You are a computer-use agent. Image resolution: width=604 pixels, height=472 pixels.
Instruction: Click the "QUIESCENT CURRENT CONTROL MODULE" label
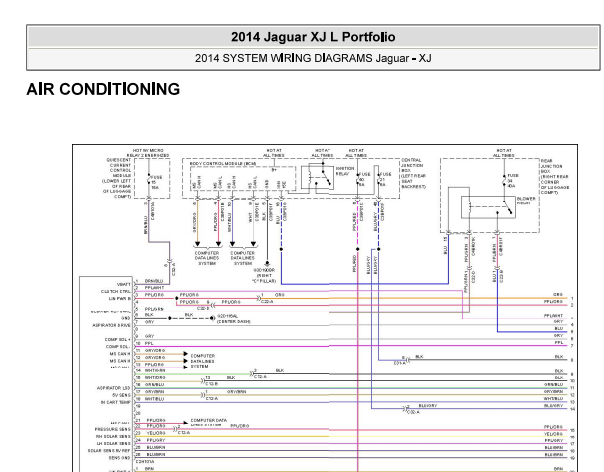tap(117, 178)
